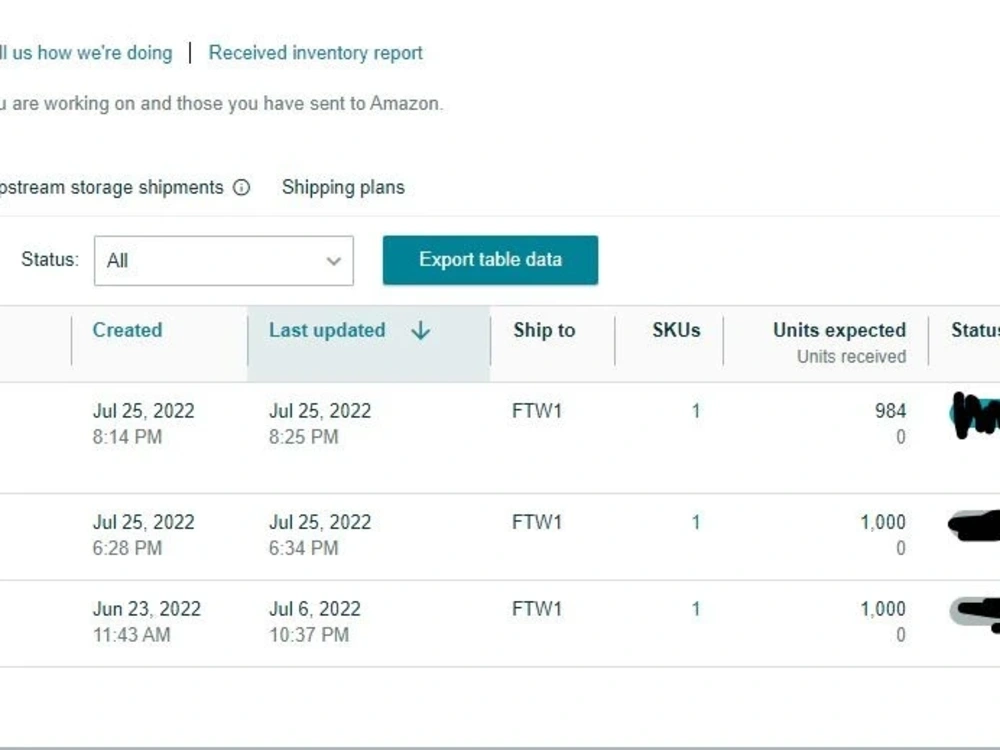Open the Status filter dropdown
Screen dimensions: 1000x750
[x=223, y=261]
